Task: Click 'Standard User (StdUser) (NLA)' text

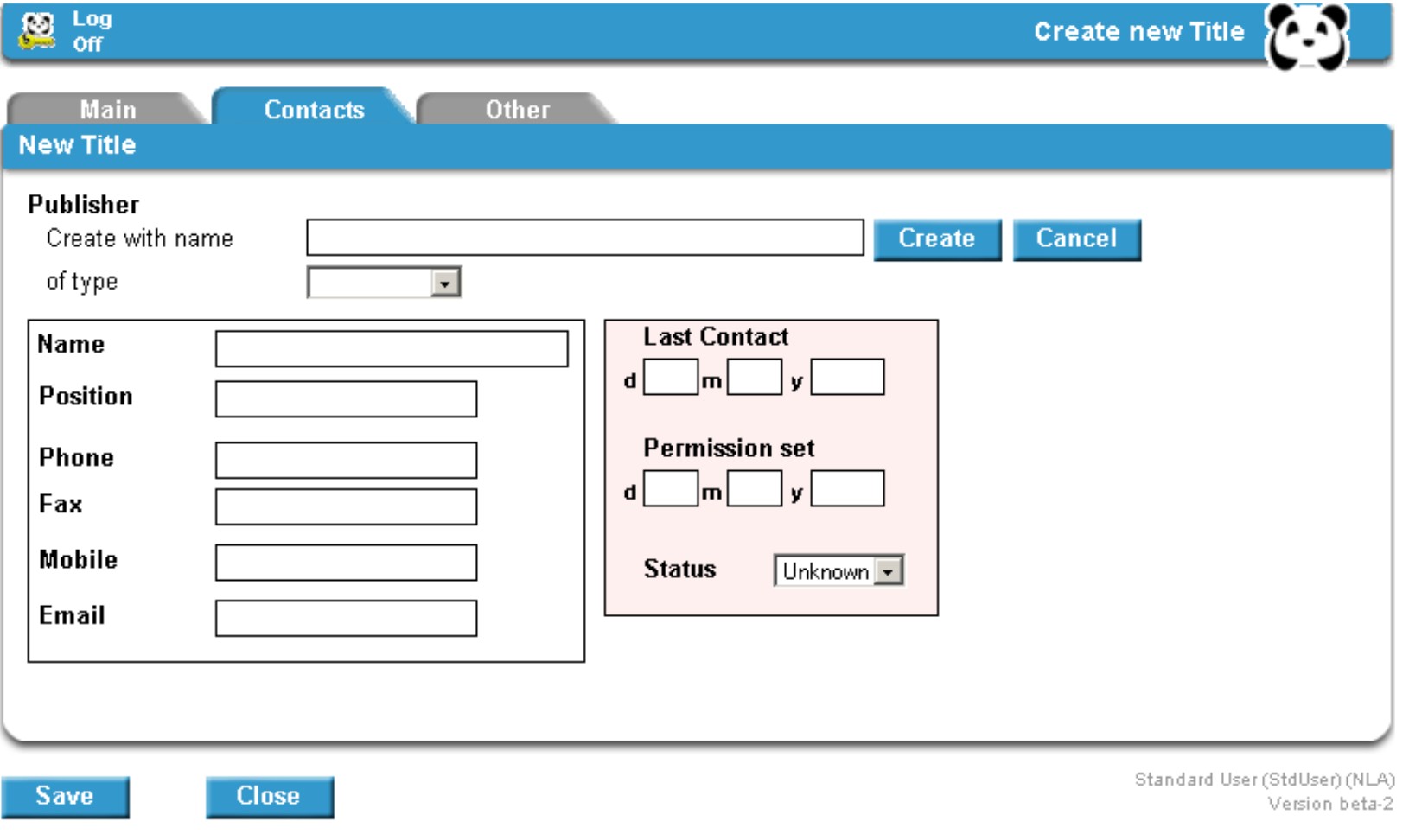Action: pyautogui.click(x=1265, y=780)
